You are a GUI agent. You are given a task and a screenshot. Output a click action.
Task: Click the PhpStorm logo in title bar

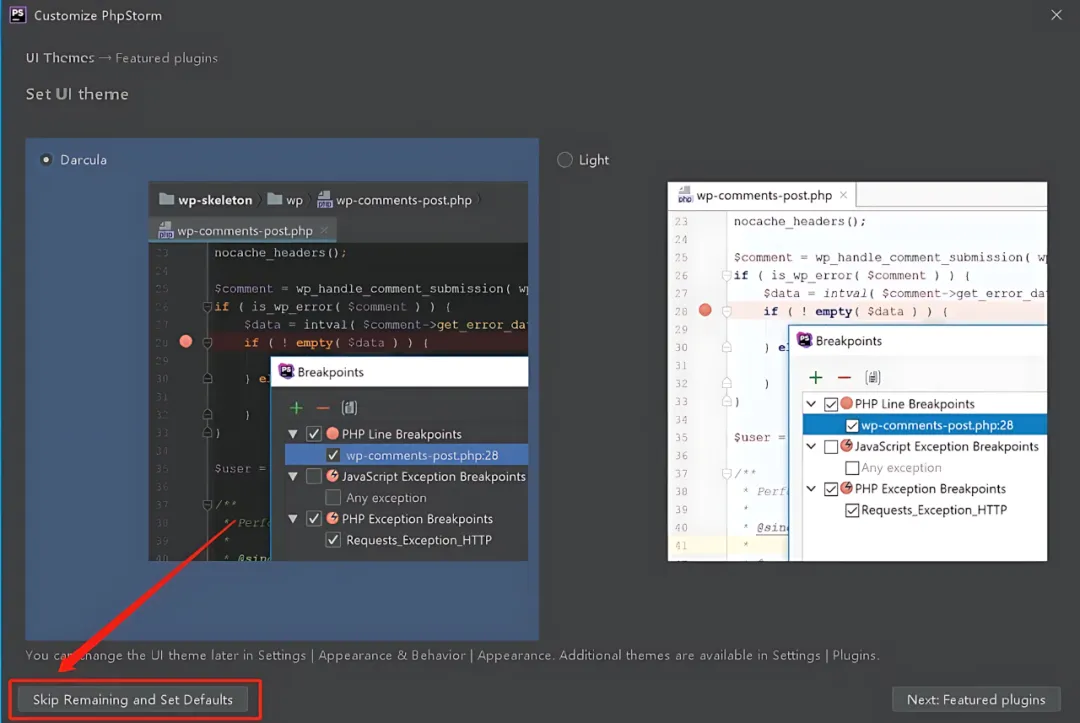tap(18, 14)
